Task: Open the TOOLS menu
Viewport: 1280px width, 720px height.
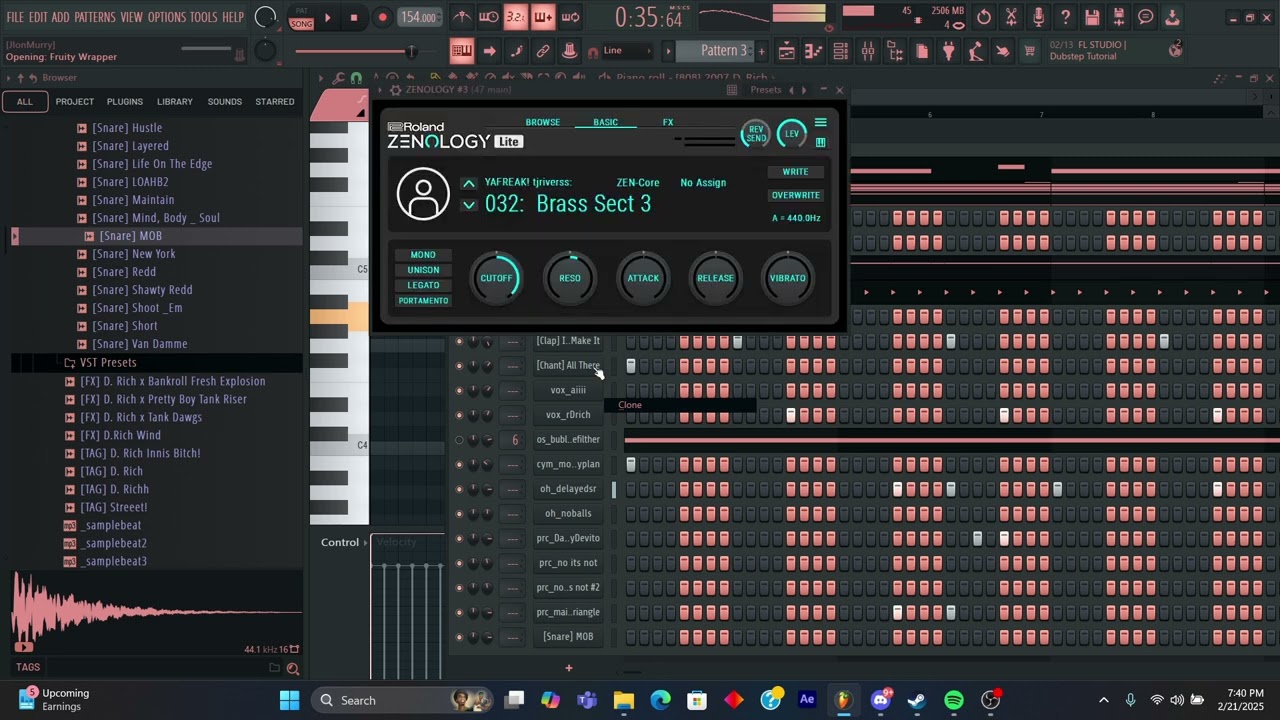Action: pos(203,17)
